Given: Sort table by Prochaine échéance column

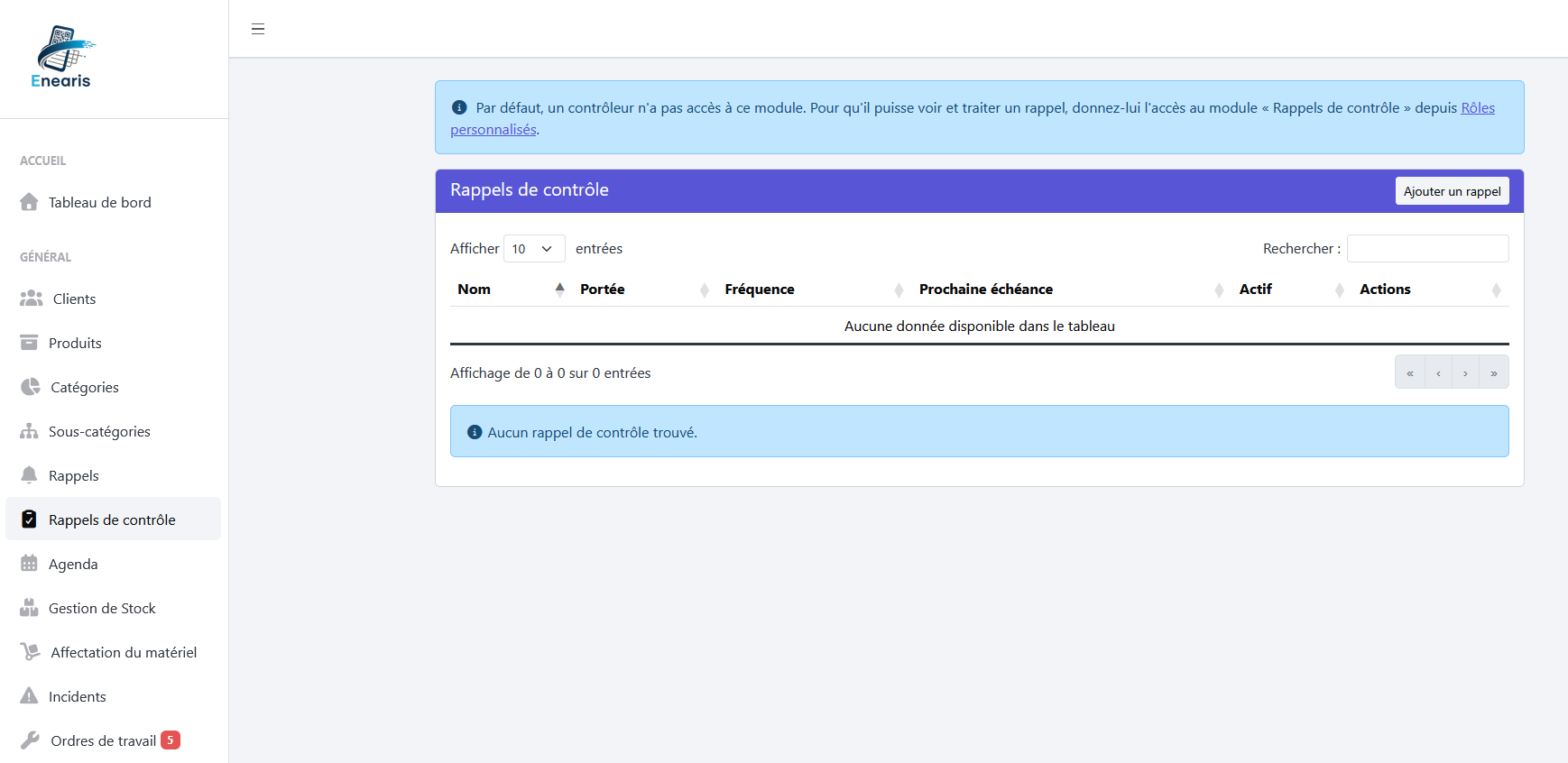Looking at the screenshot, I should [x=1072, y=290].
